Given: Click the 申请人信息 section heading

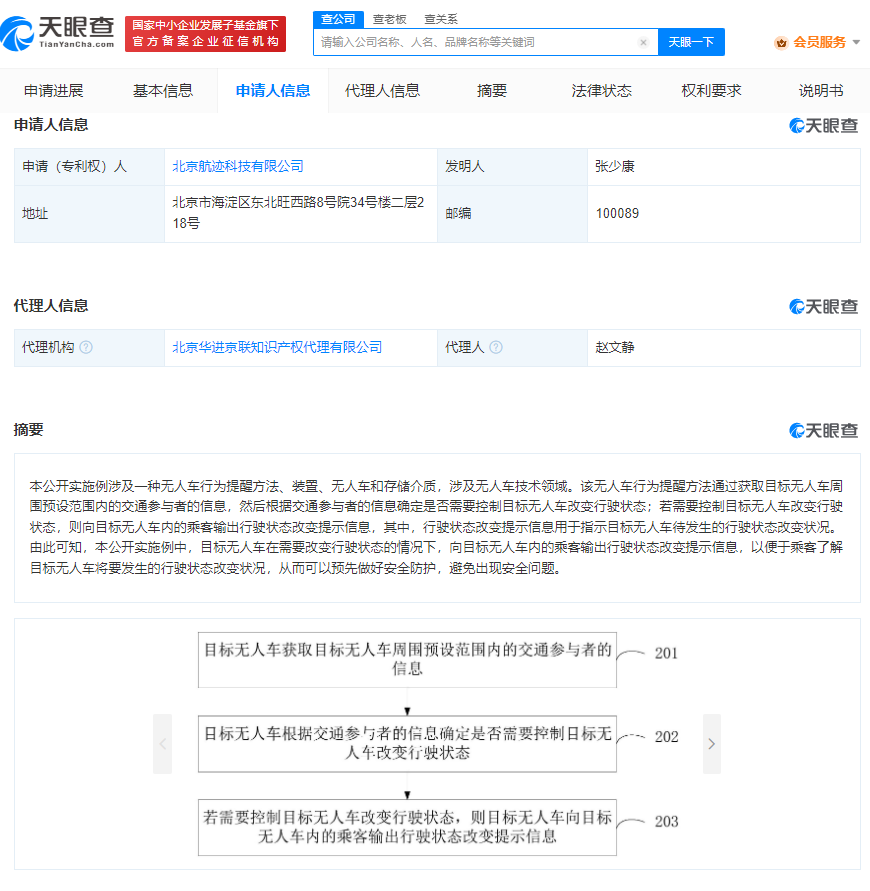Looking at the screenshot, I should (51, 124).
